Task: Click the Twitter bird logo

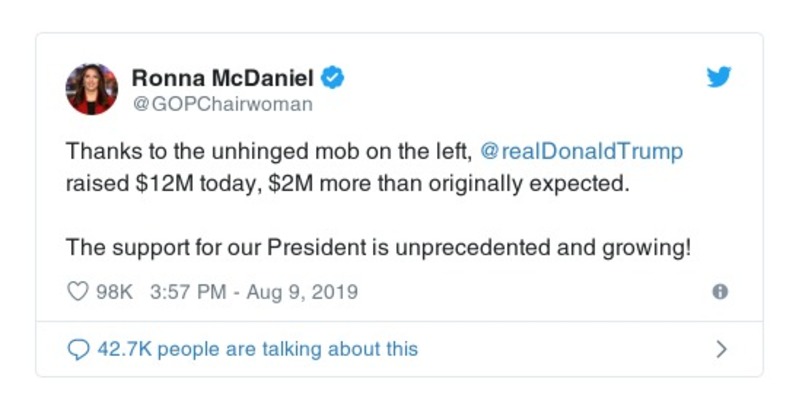Action: 718,78
